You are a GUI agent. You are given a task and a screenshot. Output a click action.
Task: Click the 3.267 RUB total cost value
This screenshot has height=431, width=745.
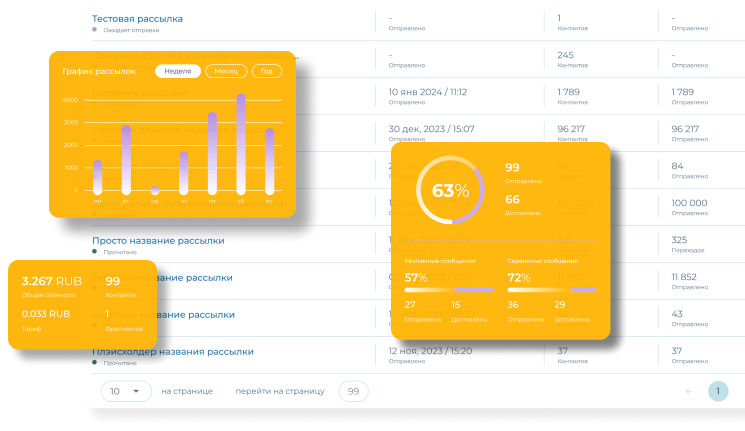point(51,281)
